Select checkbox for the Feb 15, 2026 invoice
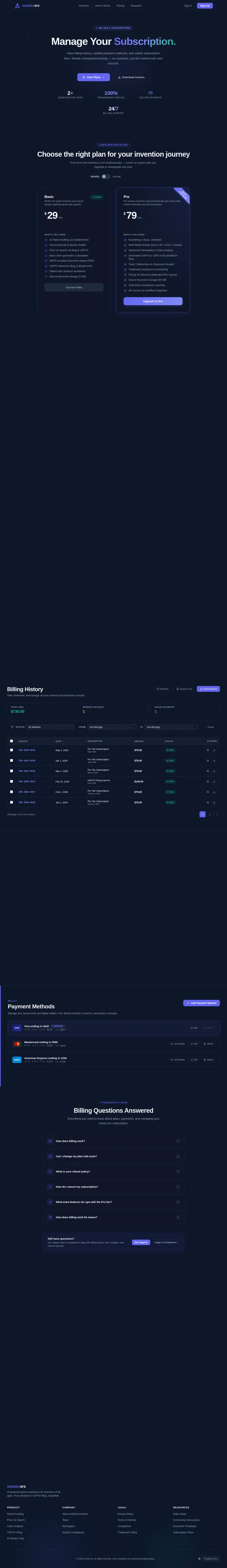The width and height of the screenshot is (227, 1568). click(x=12, y=781)
